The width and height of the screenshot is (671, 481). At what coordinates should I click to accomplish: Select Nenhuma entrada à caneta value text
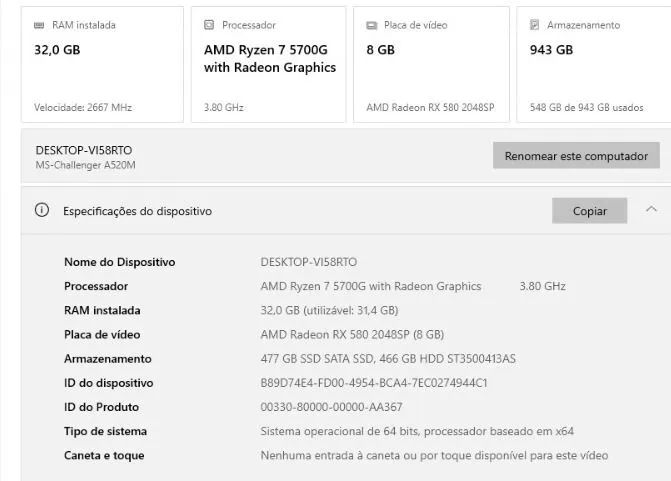point(434,456)
